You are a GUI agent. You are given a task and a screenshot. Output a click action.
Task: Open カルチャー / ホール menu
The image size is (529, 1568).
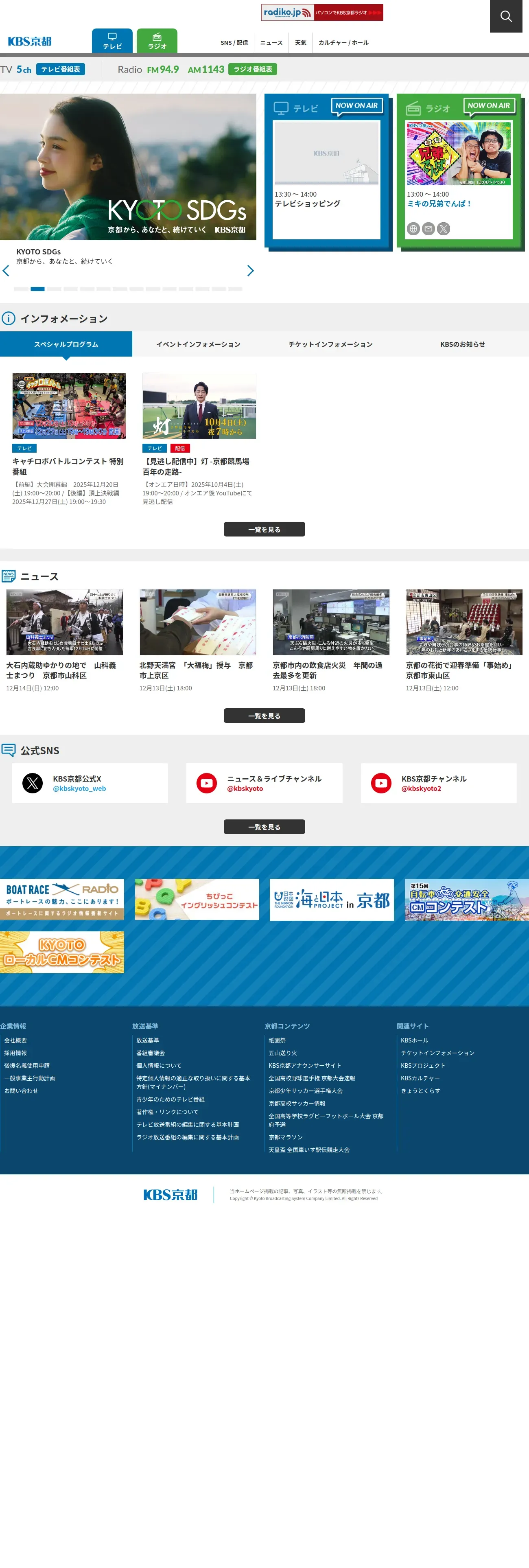(343, 43)
